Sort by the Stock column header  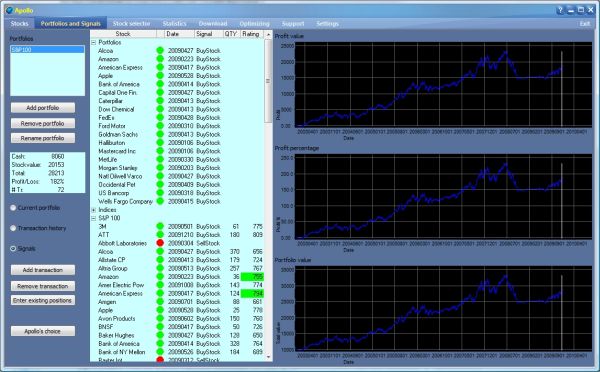[123, 34]
